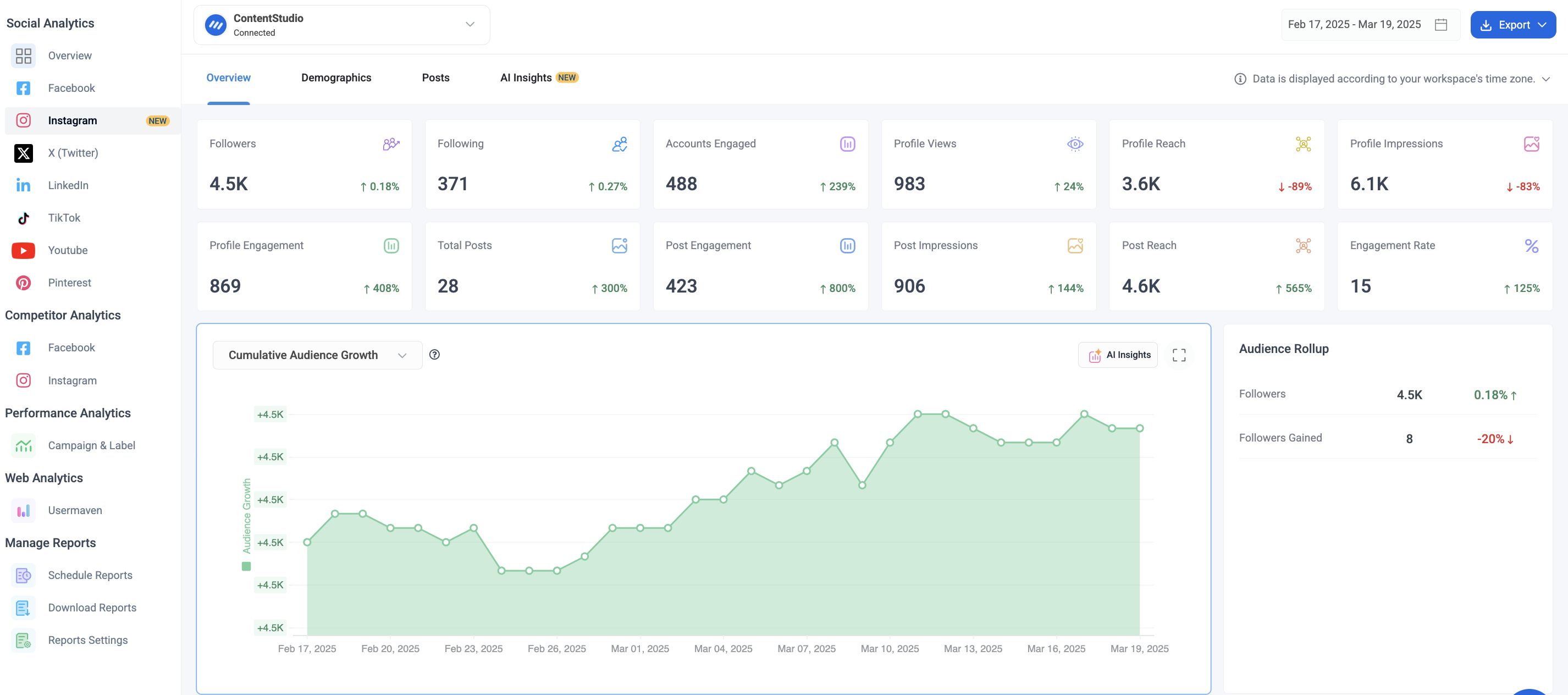Click the Profile Reach card icon
This screenshot has width=1568, height=695.
click(1303, 144)
